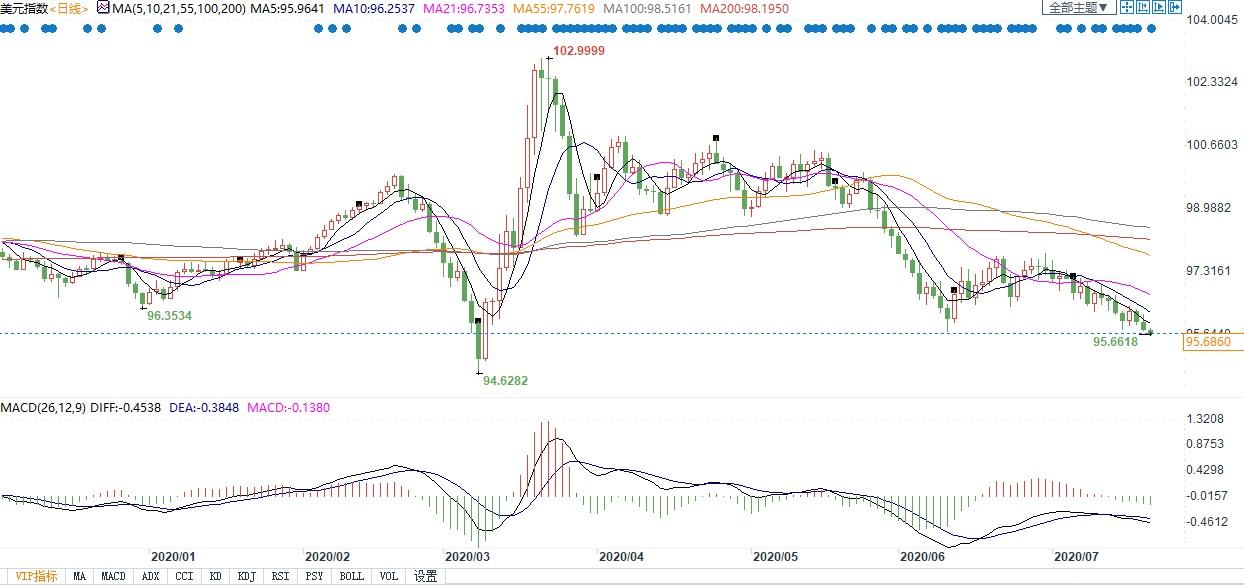
Task: Open the KD indicator tab
Action: [x=214, y=576]
